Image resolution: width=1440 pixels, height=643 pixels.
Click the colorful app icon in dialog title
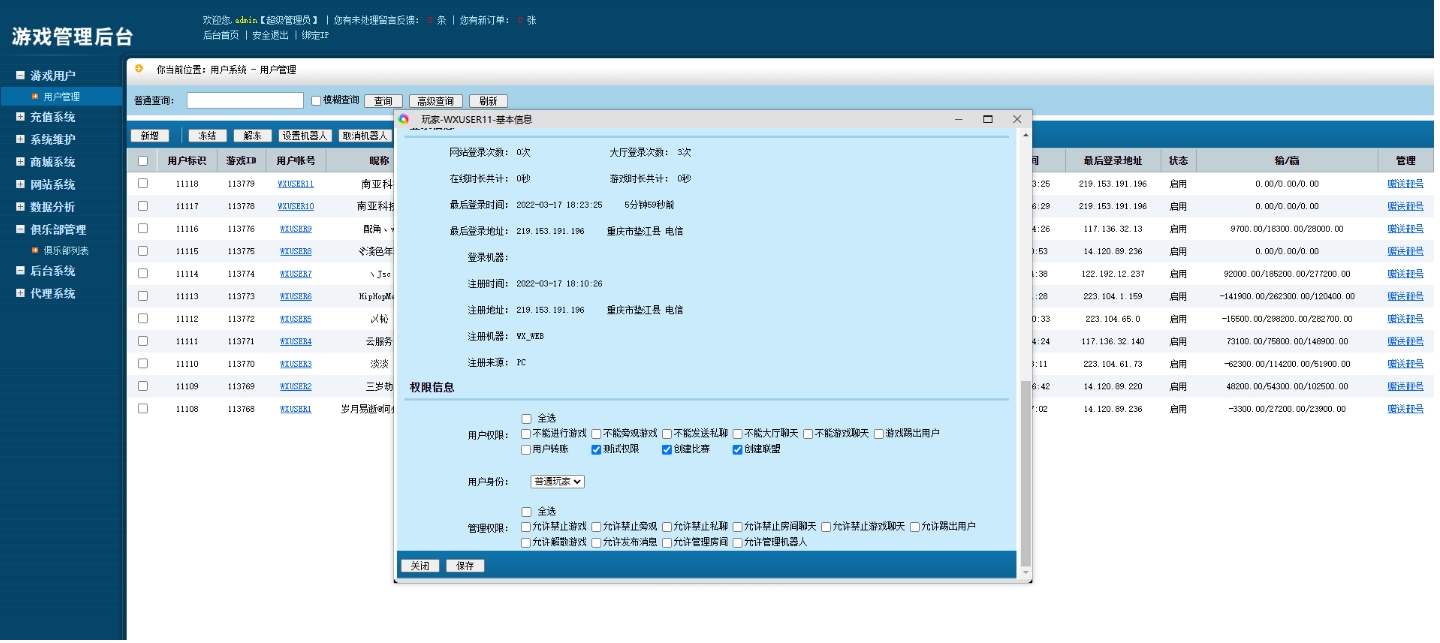404,119
